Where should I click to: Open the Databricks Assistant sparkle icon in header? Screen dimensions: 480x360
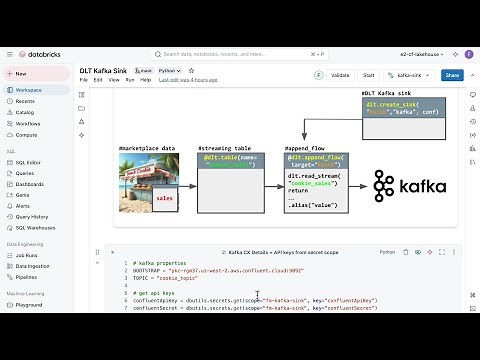(x=455, y=54)
